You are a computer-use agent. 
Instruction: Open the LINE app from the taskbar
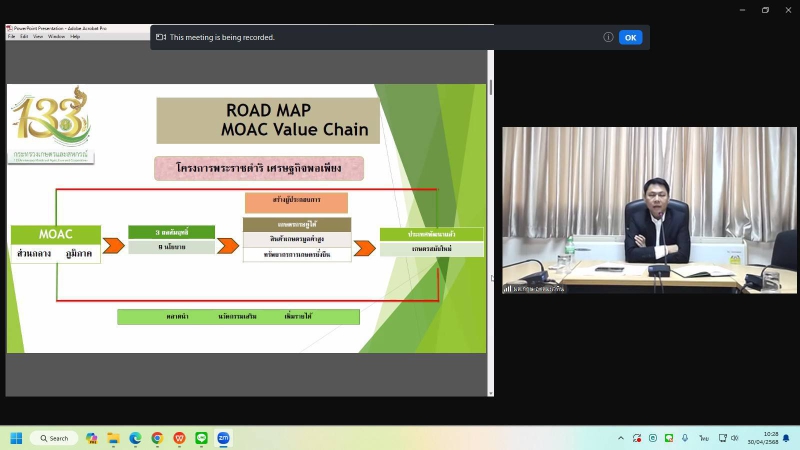(201, 438)
